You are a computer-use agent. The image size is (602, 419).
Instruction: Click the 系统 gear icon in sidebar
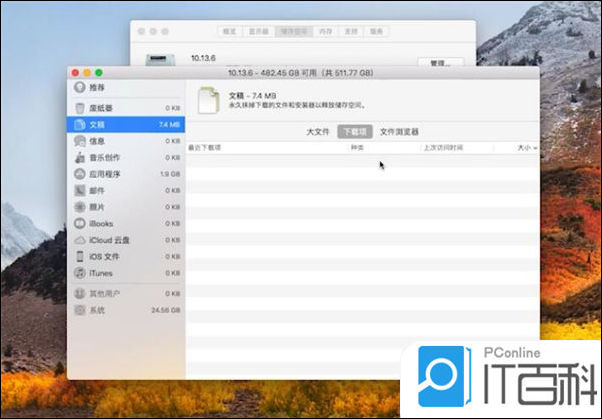pos(80,310)
